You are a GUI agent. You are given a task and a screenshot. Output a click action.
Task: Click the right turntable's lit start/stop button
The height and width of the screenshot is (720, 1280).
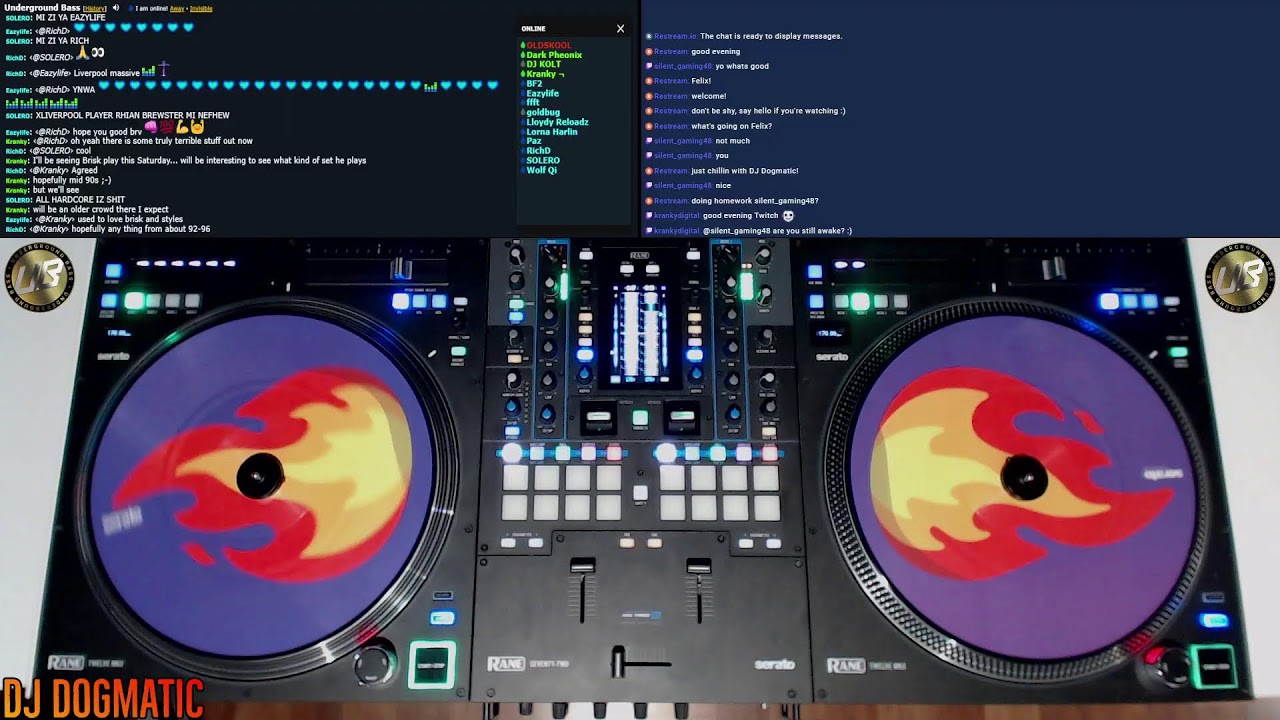(1214, 664)
